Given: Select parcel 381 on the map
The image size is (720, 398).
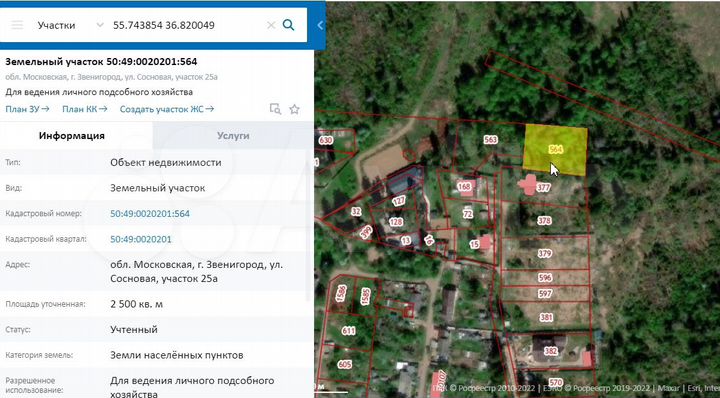Looking at the screenshot, I should click(546, 317).
